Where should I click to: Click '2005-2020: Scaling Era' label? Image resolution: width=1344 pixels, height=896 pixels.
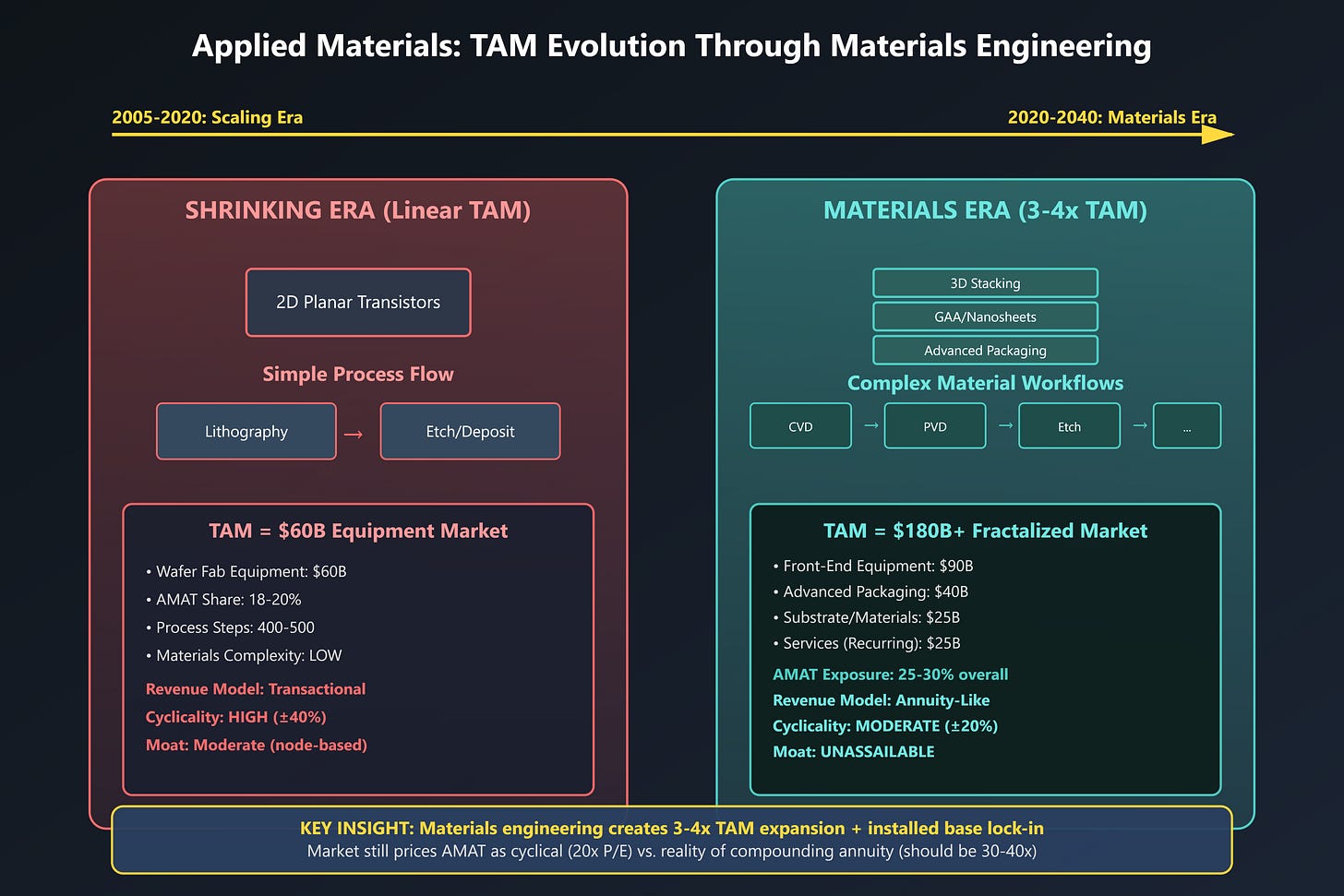tap(208, 117)
